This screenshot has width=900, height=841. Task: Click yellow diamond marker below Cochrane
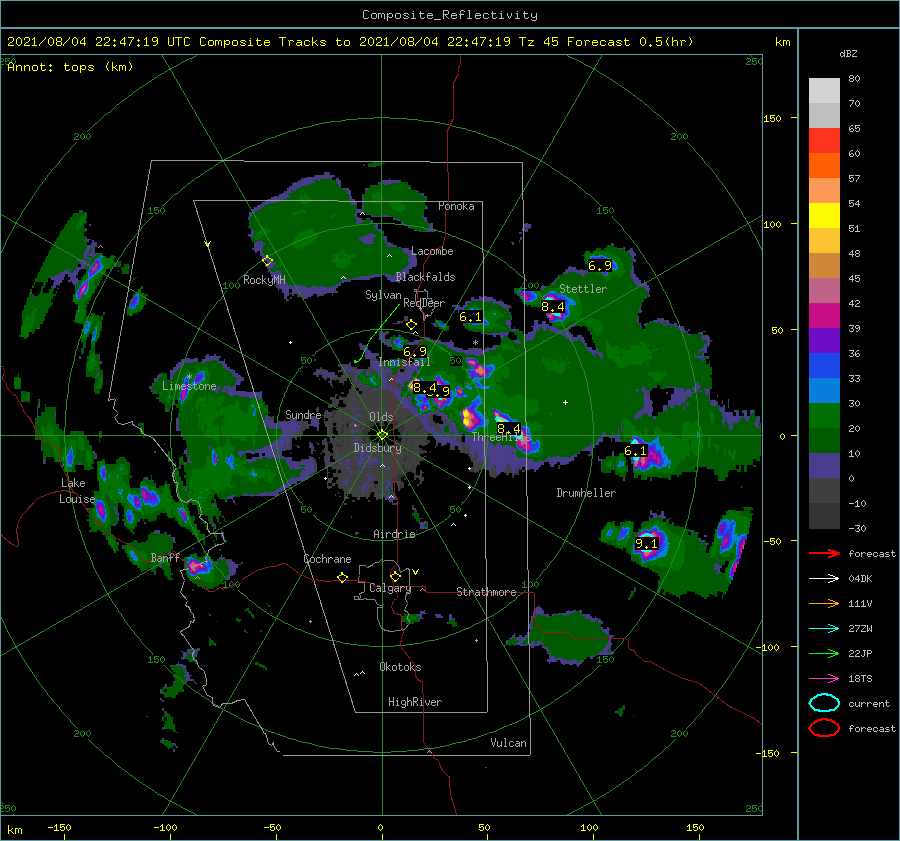342,577
